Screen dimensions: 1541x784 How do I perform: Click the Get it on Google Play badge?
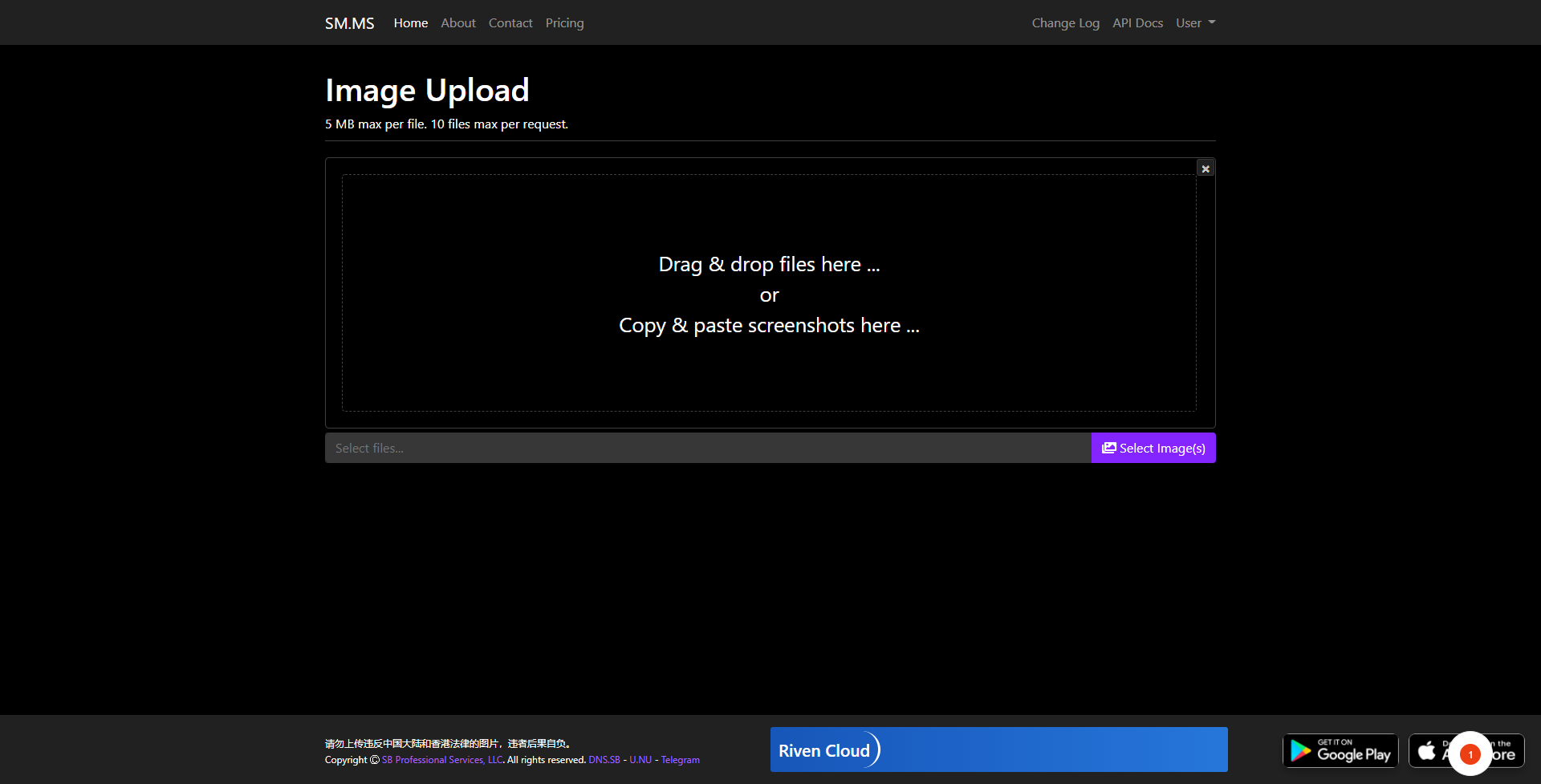pyautogui.click(x=1340, y=751)
